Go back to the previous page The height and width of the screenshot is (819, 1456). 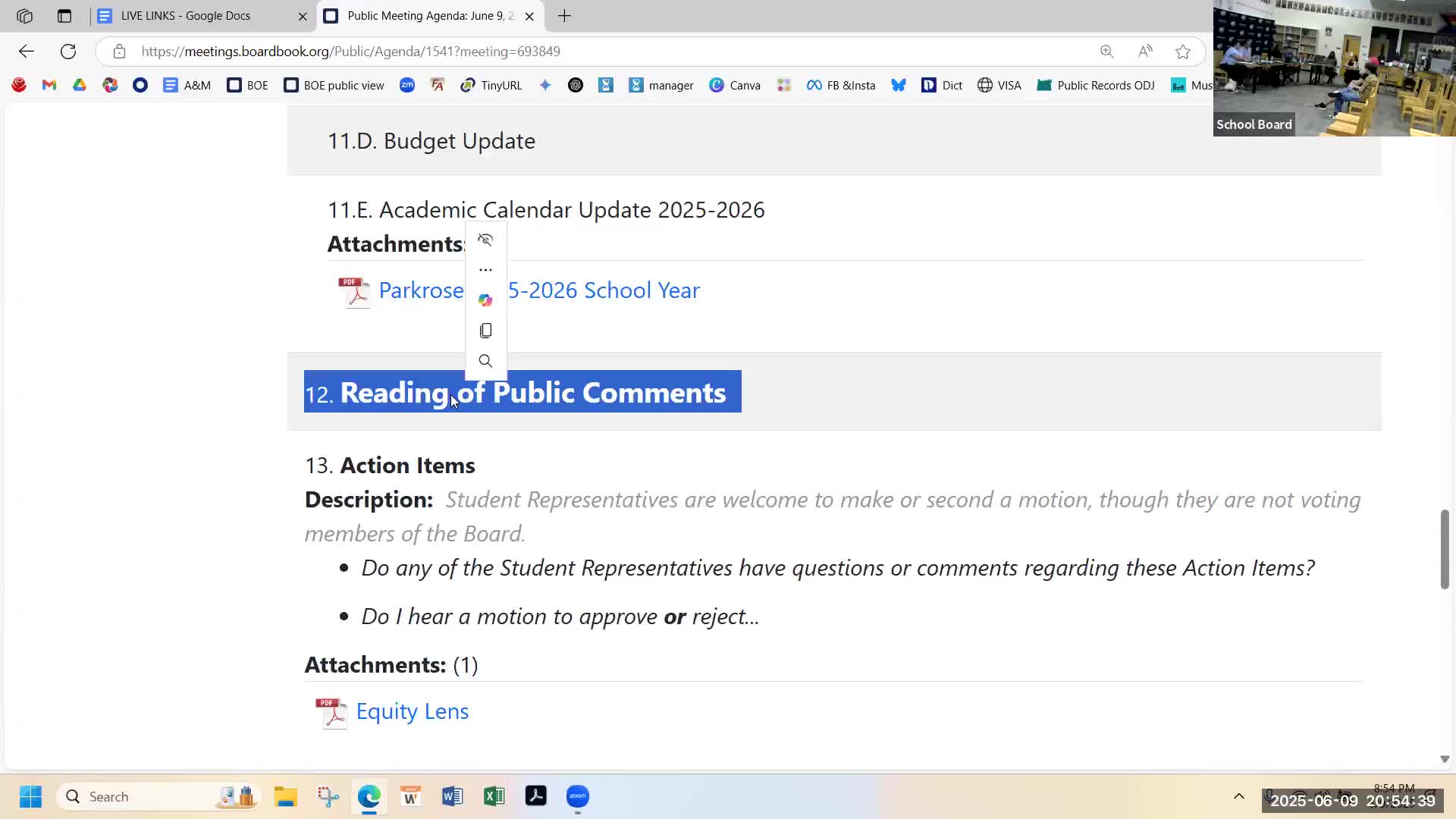pos(27,52)
